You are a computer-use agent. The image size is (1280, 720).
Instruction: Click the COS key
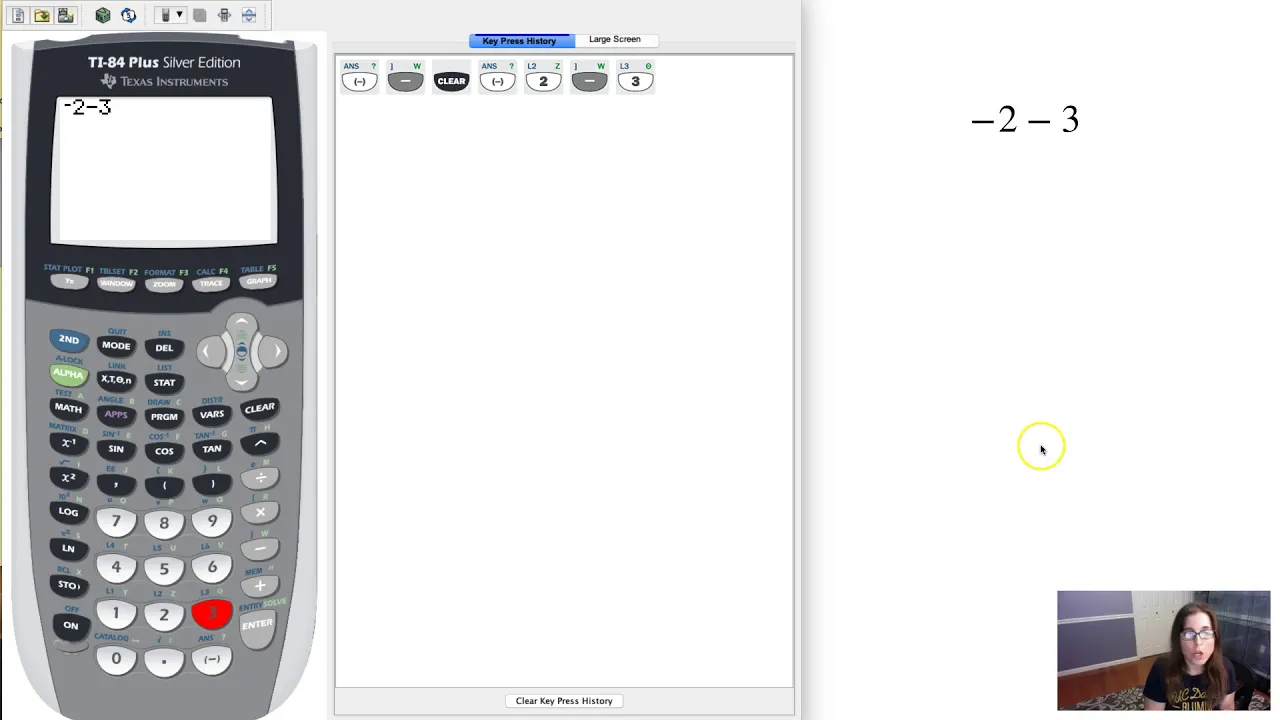(164, 451)
